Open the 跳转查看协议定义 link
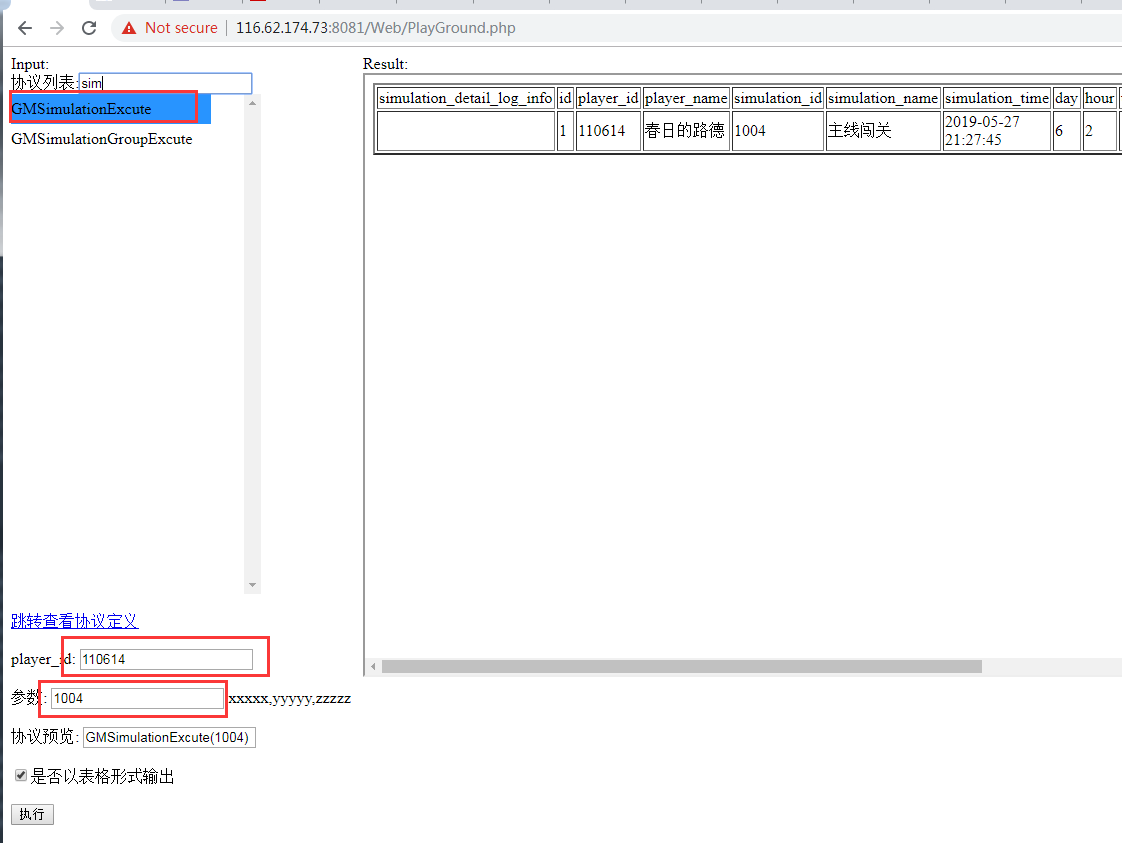This screenshot has width=1122, height=843. click(x=75, y=621)
